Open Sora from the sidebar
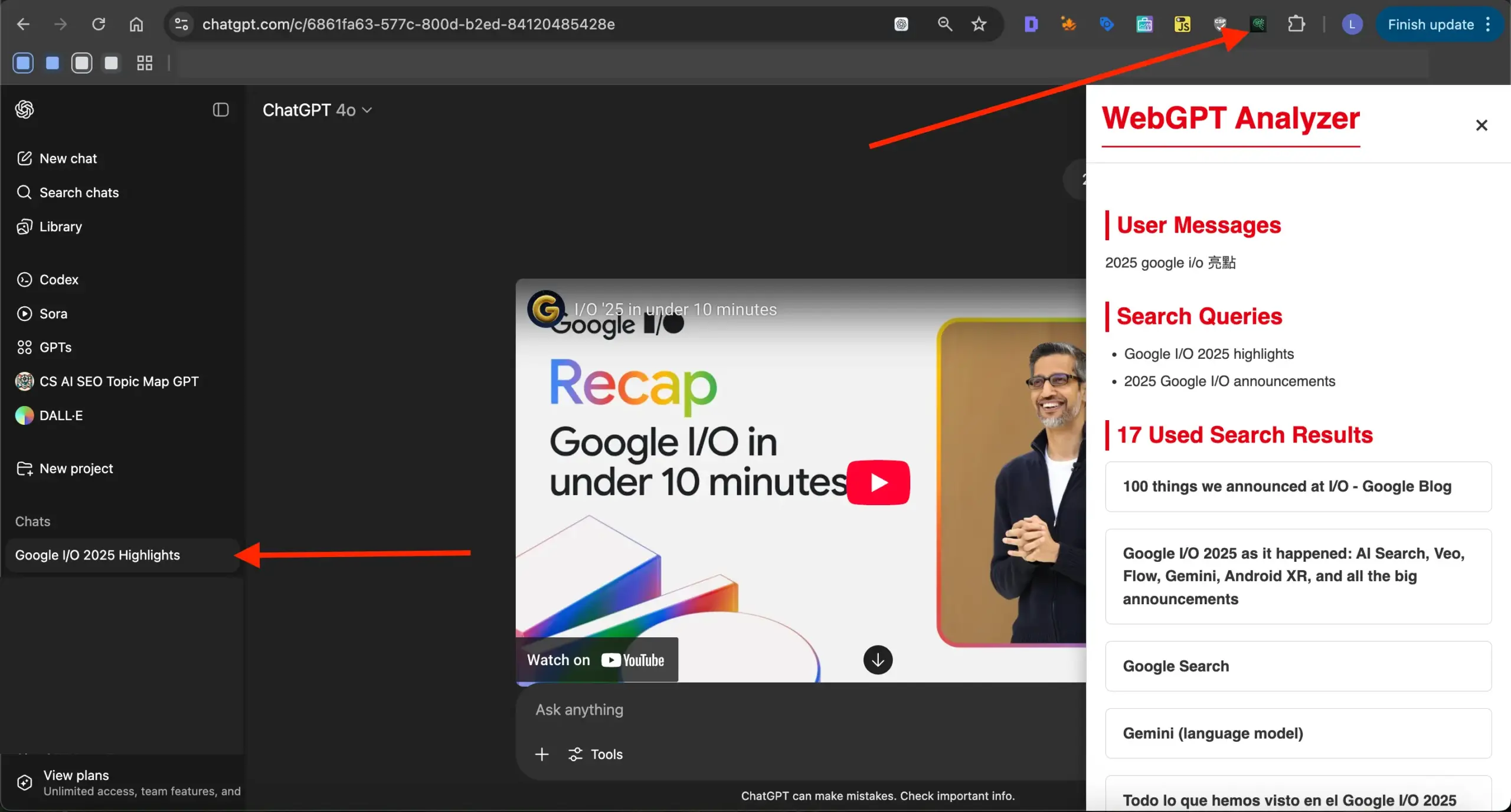Image resolution: width=1511 pixels, height=812 pixels. (122, 314)
